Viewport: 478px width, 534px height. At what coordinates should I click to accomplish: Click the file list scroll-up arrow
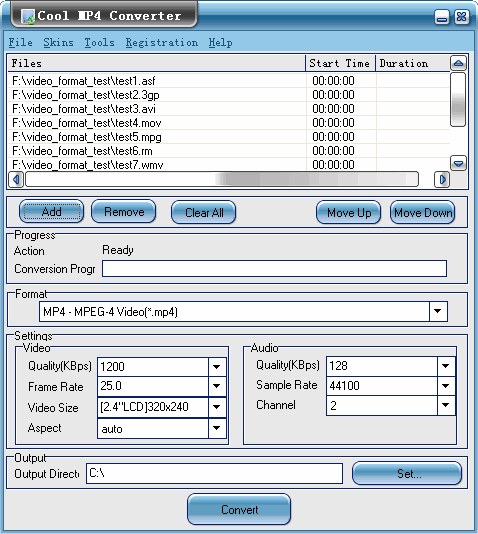(458, 63)
